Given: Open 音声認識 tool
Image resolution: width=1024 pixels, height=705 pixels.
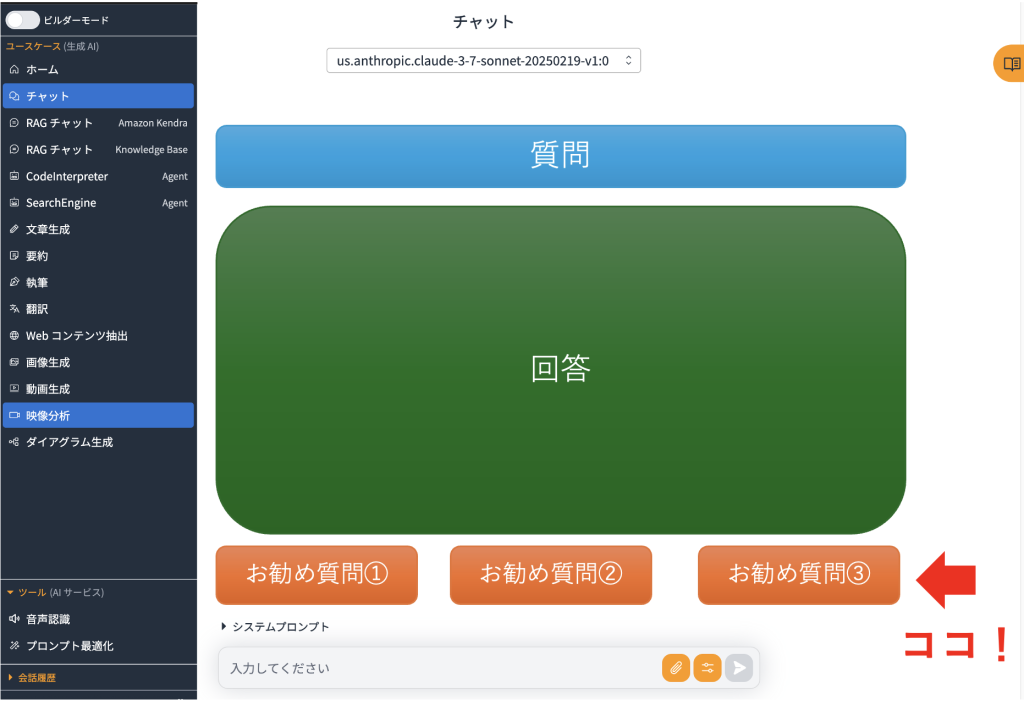Looking at the screenshot, I should [99, 619].
